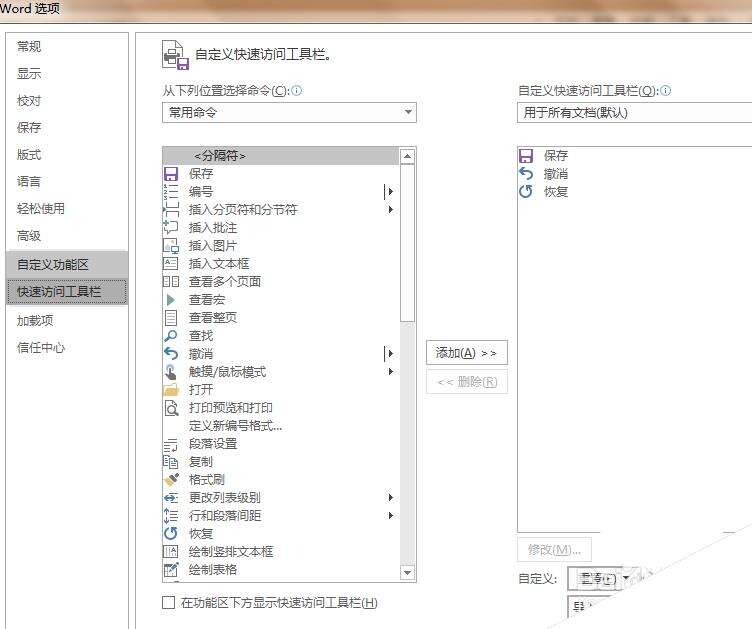The width and height of the screenshot is (752, 629).
Task: Click the Insert picture icon (插入图片)
Action: [171, 246]
